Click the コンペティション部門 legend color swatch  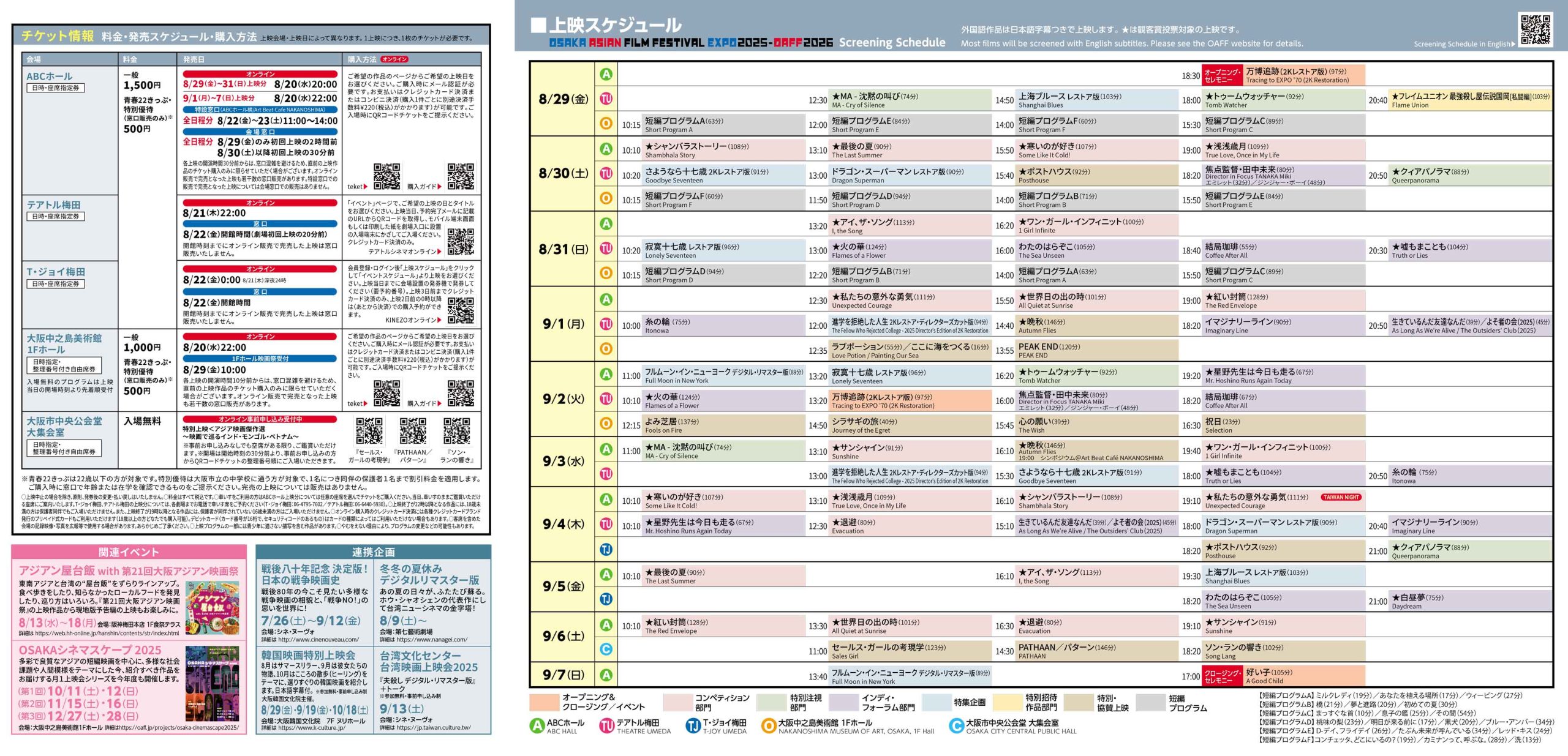pos(677,702)
